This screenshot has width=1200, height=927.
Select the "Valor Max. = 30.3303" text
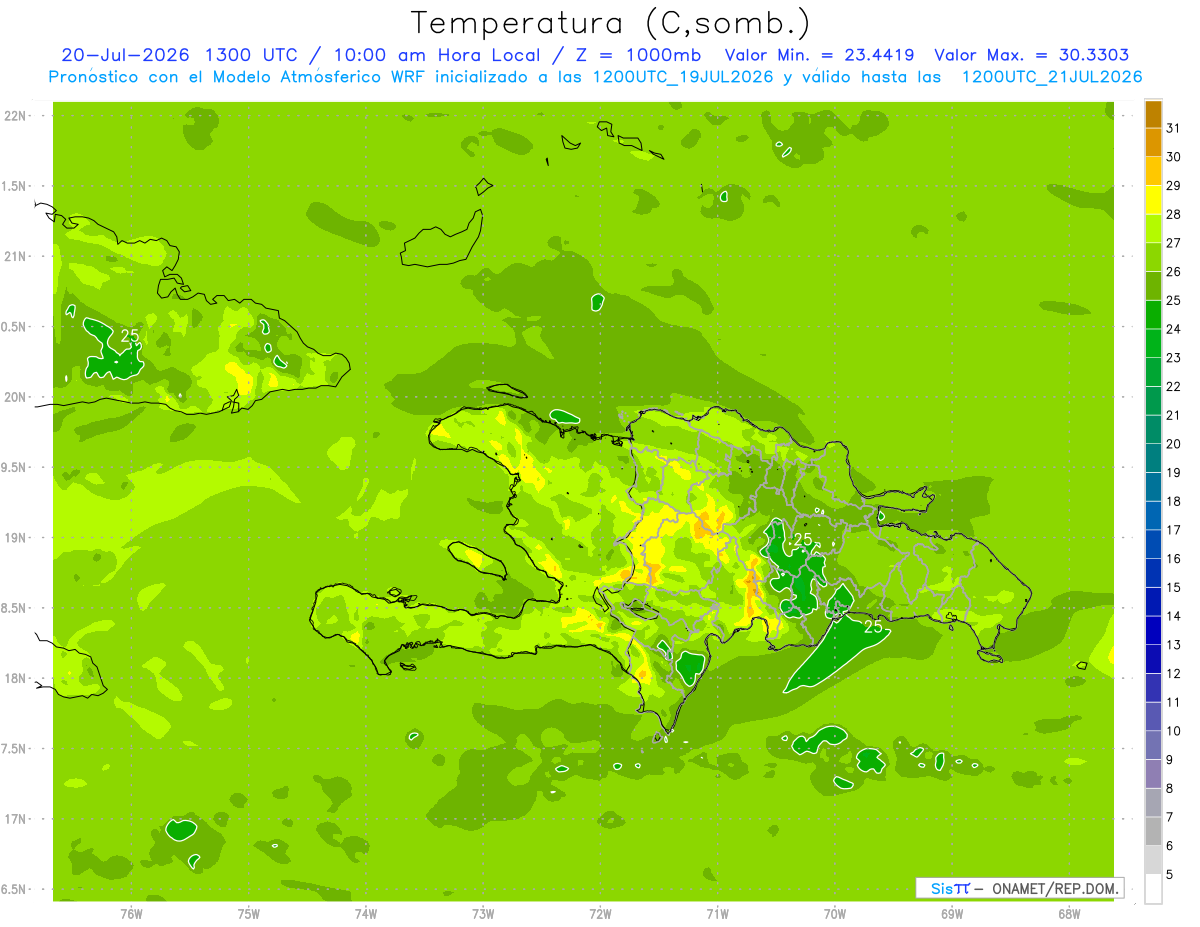(x=1032, y=55)
